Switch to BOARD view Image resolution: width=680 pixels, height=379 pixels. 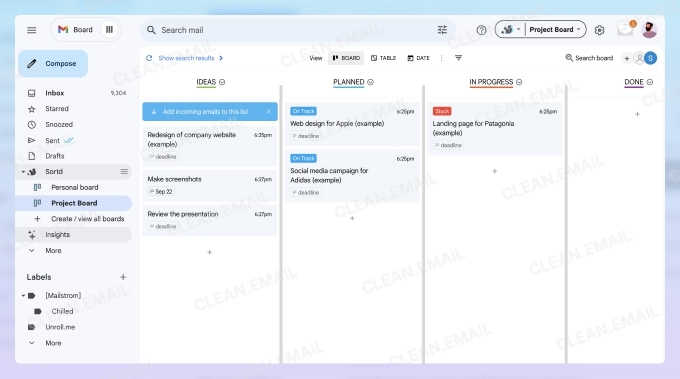coord(346,58)
